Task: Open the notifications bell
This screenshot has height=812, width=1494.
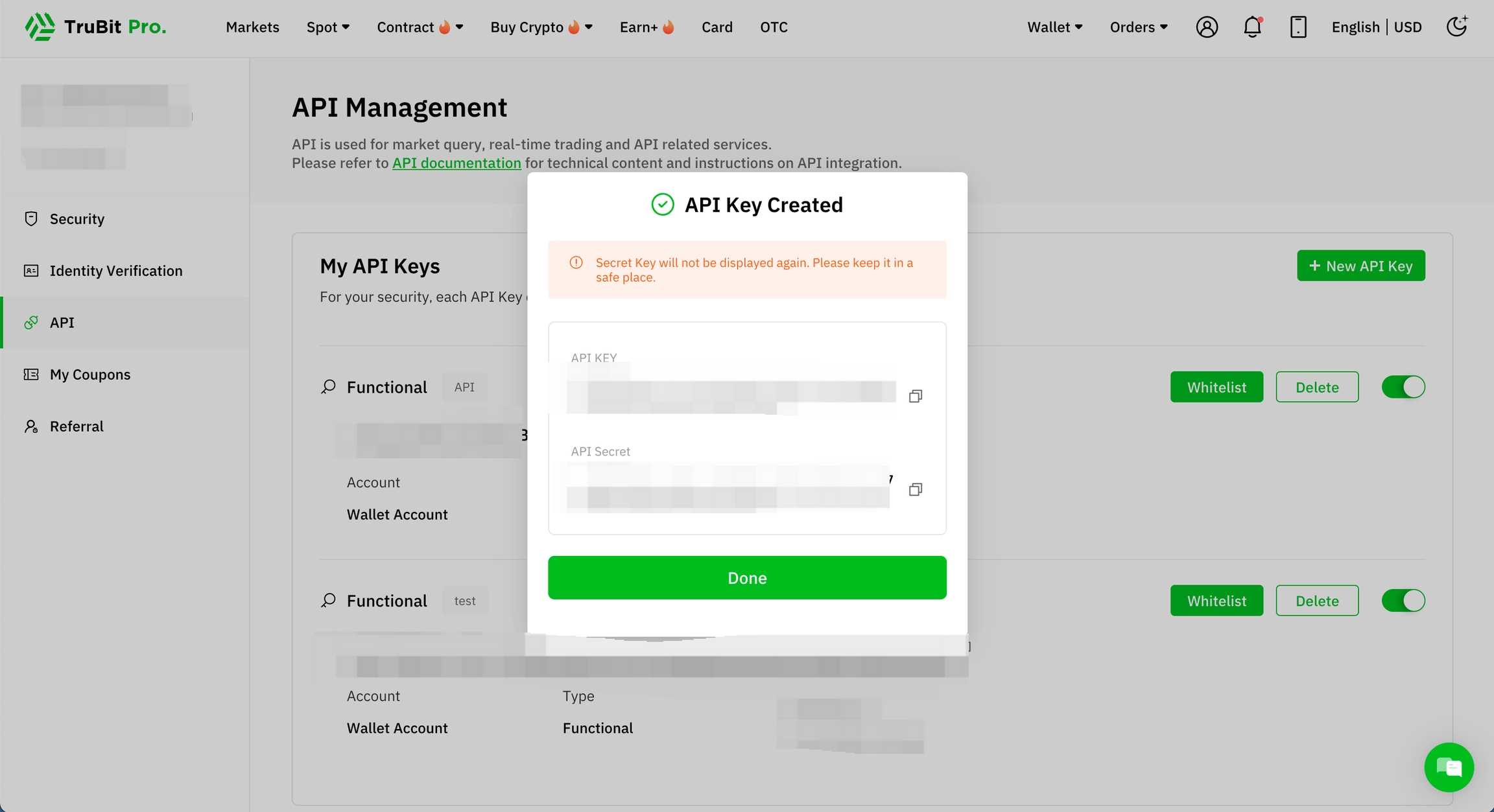Action: click(x=1252, y=27)
